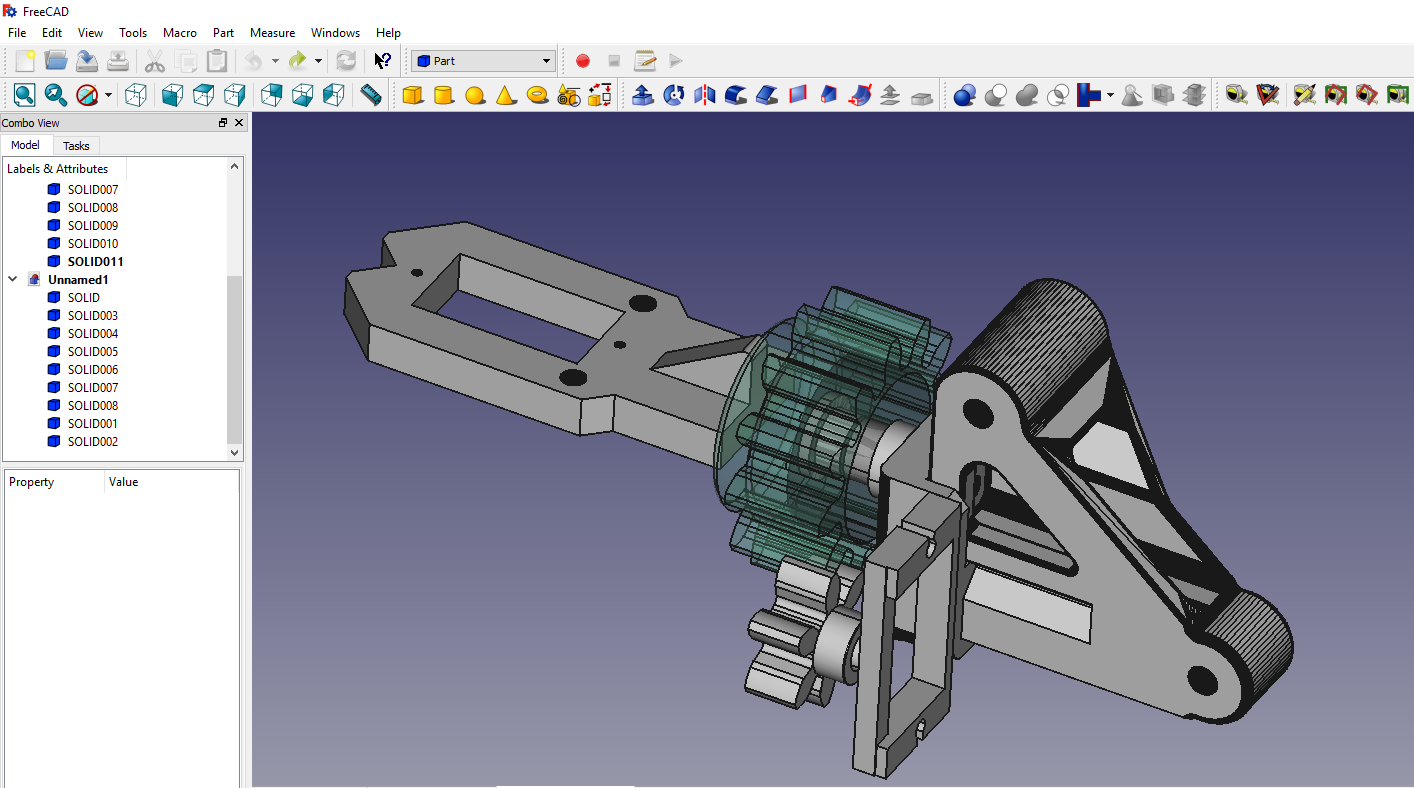Select SOLID010 in the model tree
Image resolution: width=1414 pixels, height=788 pixels.
point(93,244)
